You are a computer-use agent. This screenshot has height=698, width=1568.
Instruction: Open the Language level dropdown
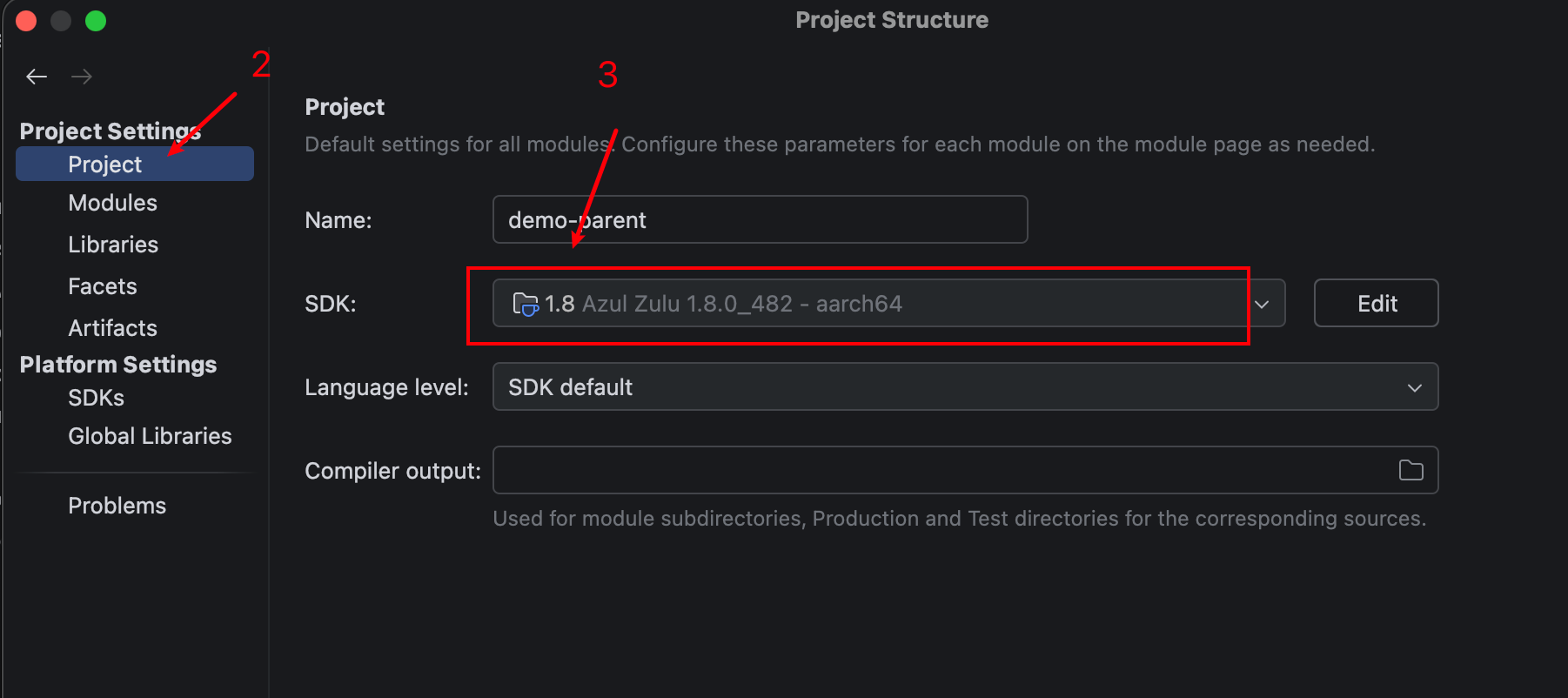(965, 386)
